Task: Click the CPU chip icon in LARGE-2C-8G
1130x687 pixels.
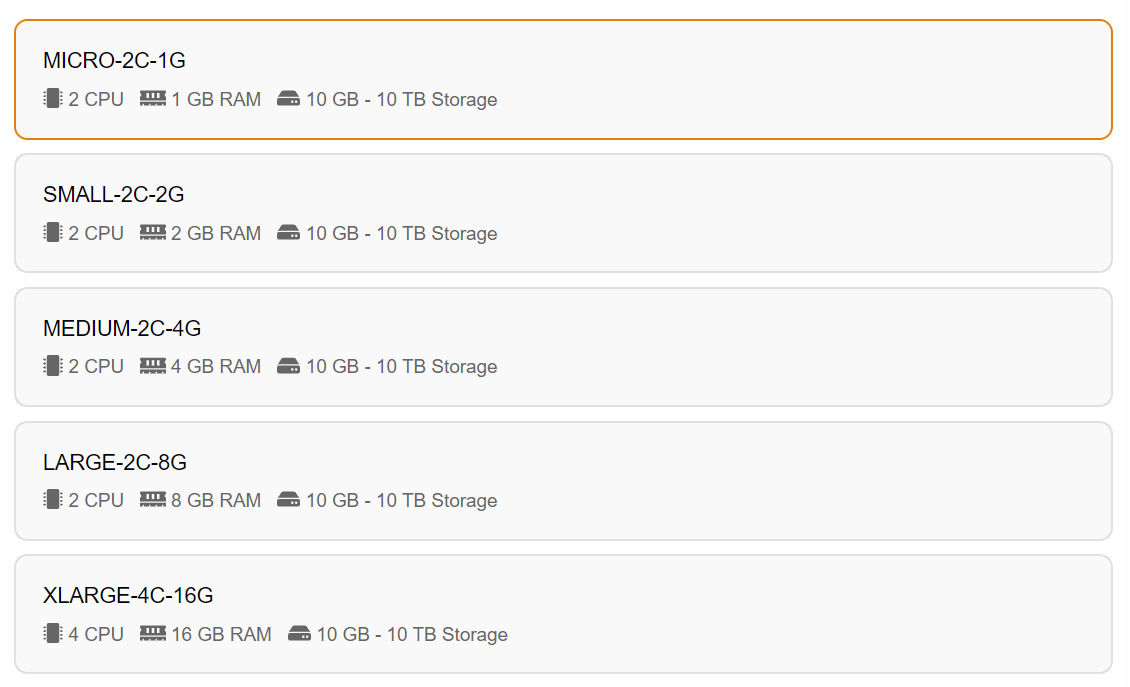Action: [53, 500]
